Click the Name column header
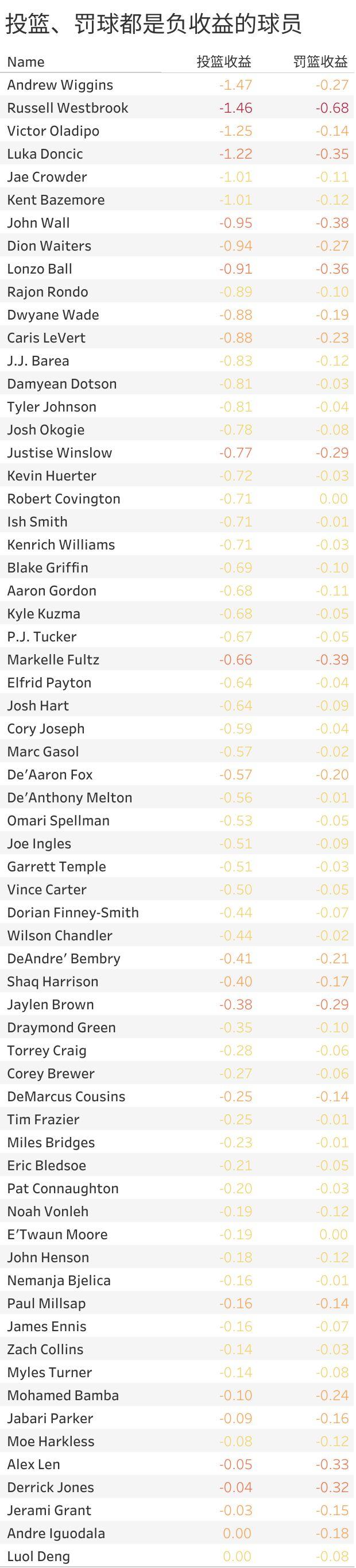 coord(26,62)
